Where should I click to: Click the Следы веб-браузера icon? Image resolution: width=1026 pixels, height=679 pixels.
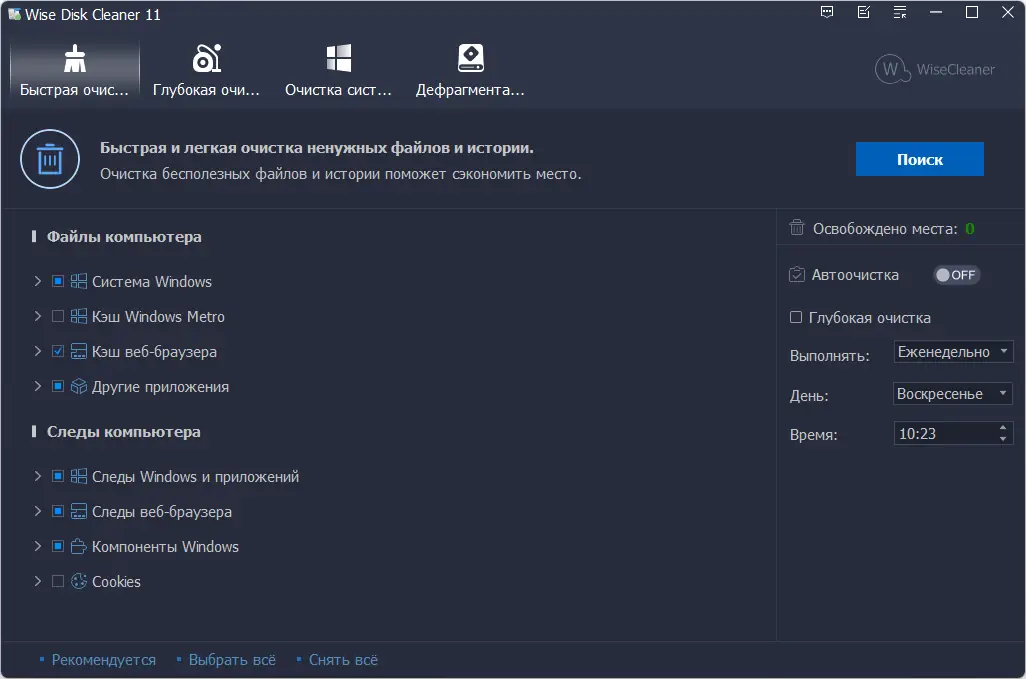(79, 512)
